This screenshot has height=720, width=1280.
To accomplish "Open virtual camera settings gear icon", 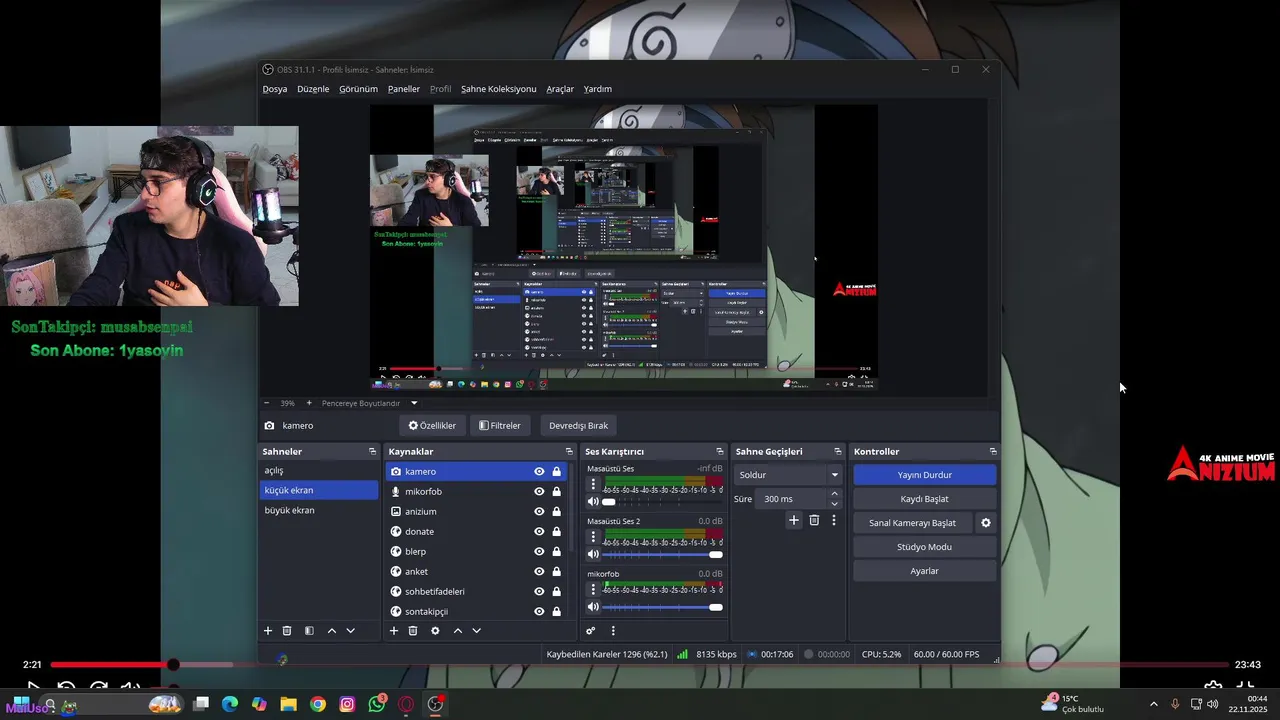I will 986,523.
